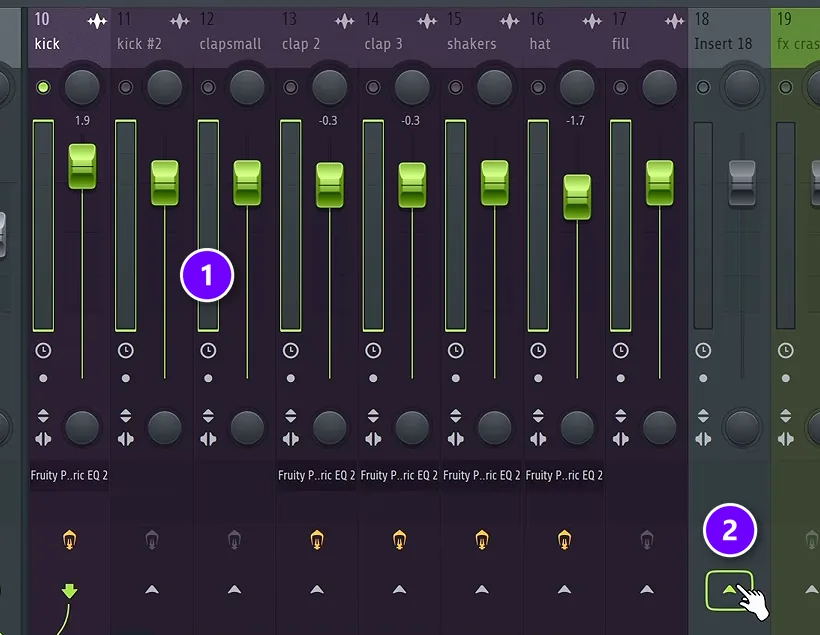Open latency clock icon on shakers track

(x=455, y=350)
